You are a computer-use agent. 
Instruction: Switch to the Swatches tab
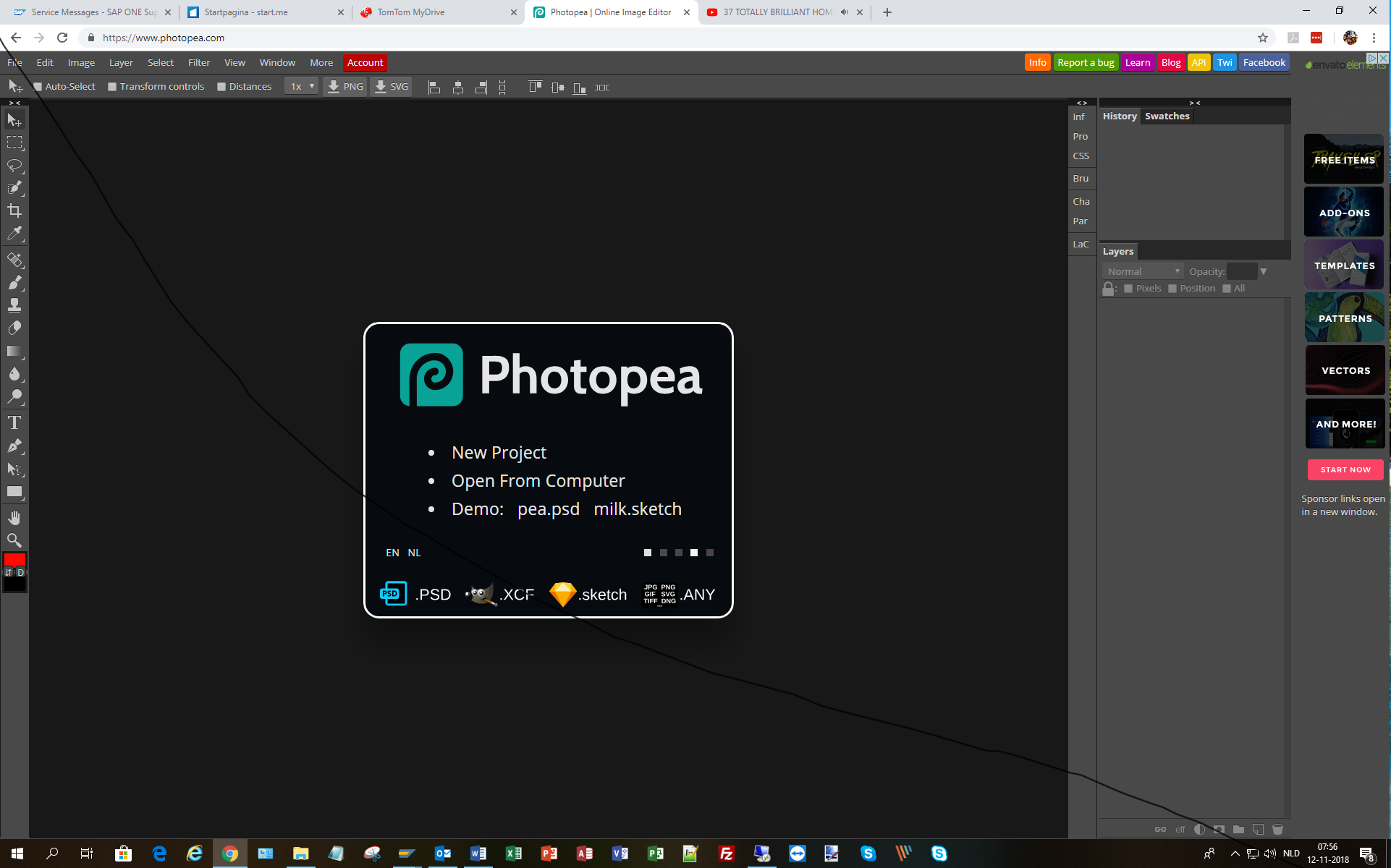pyautogui.click(x=1167, y=116)
